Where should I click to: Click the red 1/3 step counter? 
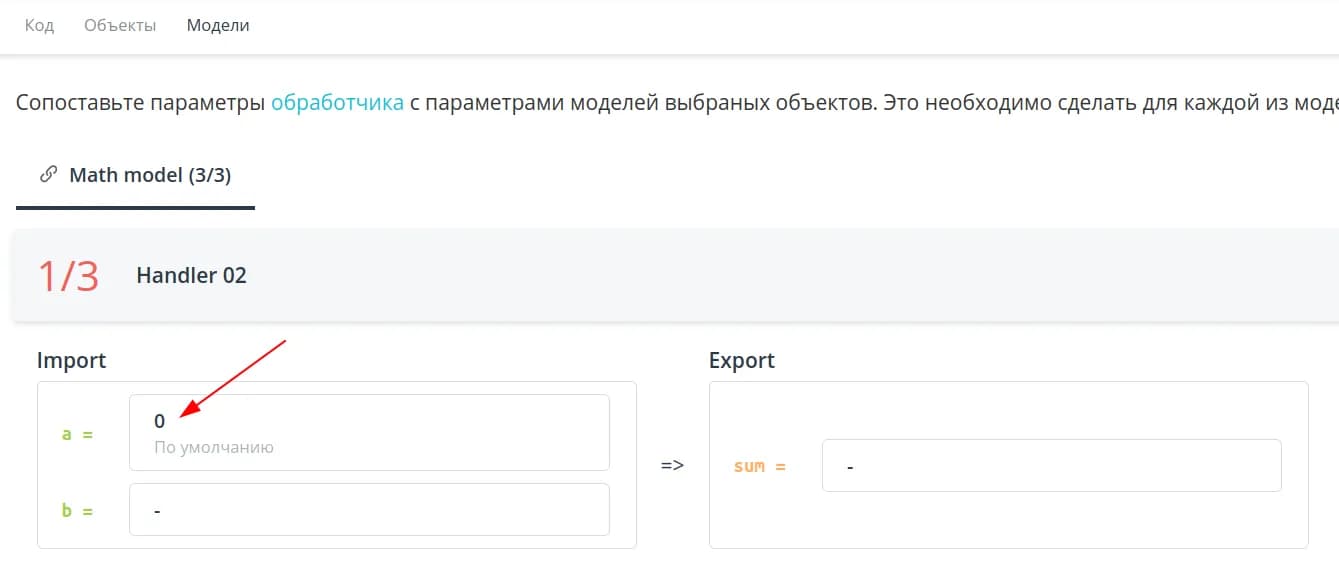68,276
